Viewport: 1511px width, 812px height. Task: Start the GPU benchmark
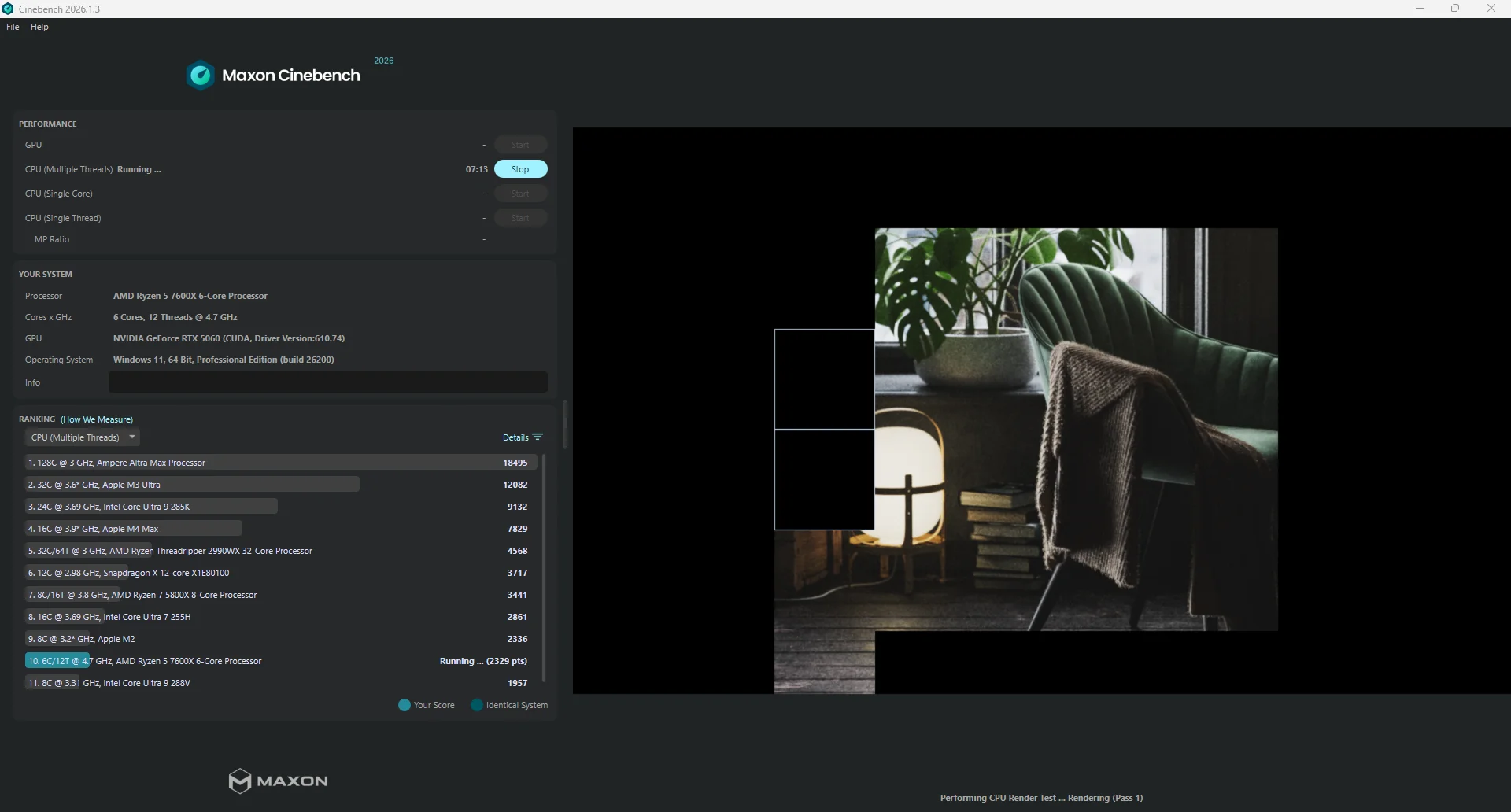(520, 145)
